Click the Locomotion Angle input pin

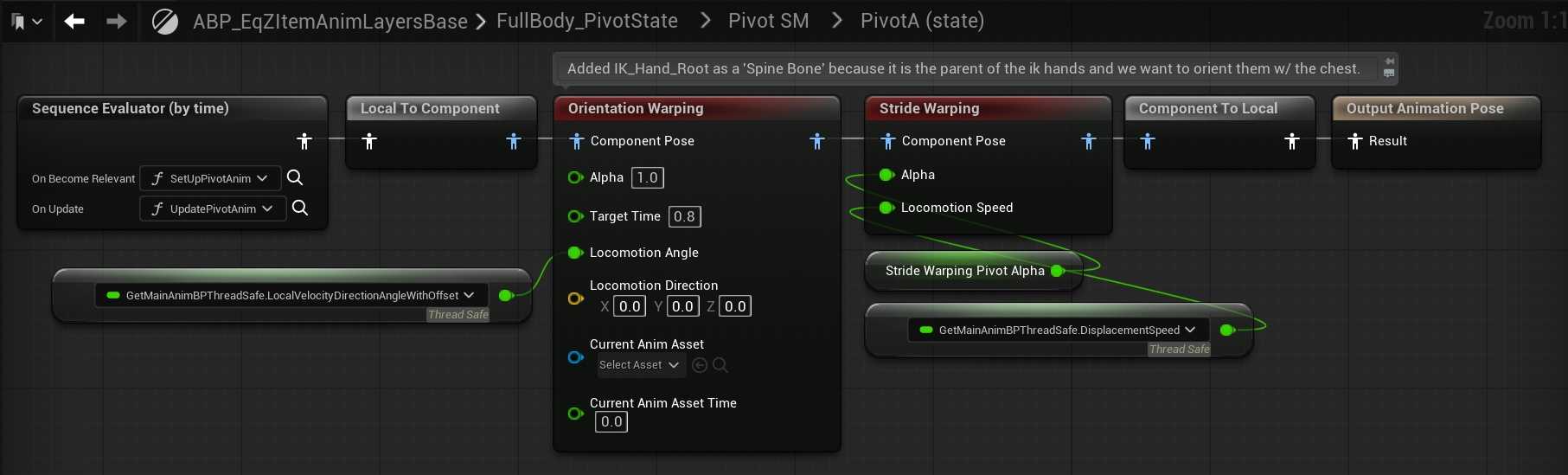pyautogui.click(x=575, y=253)
